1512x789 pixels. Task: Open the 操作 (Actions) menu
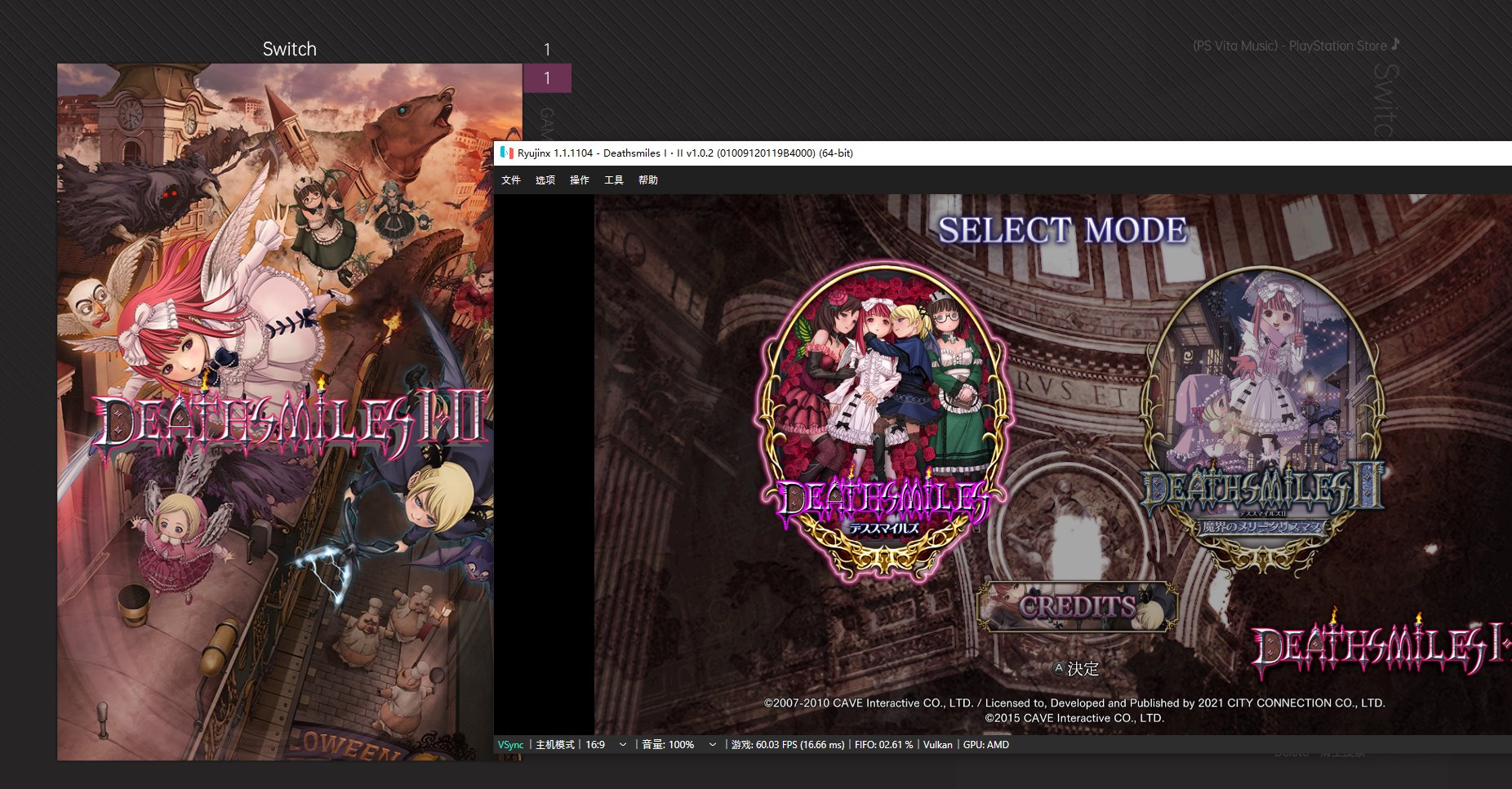pos(580,180)
